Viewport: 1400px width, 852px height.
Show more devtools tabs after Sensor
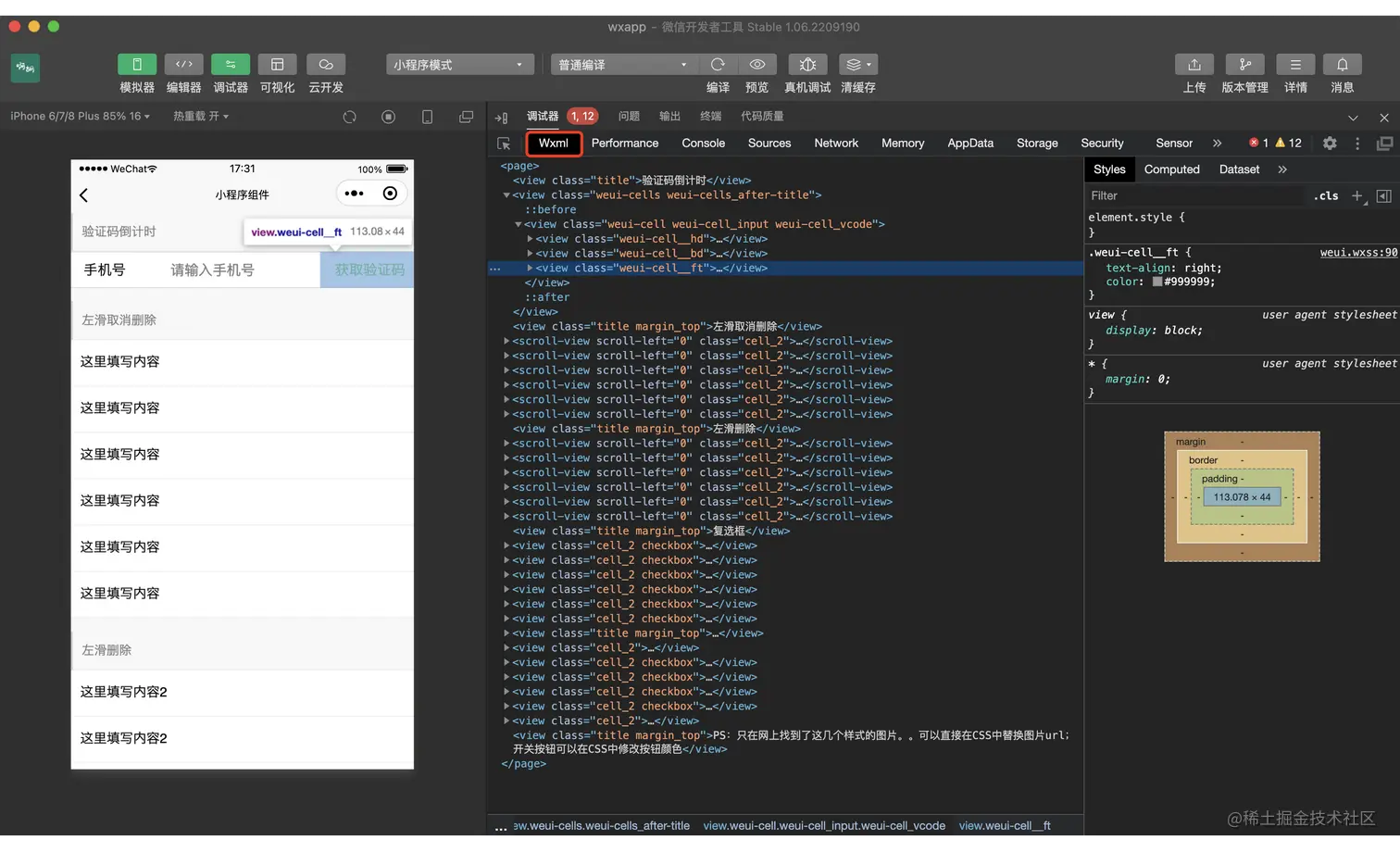(x=1217, y=143)
